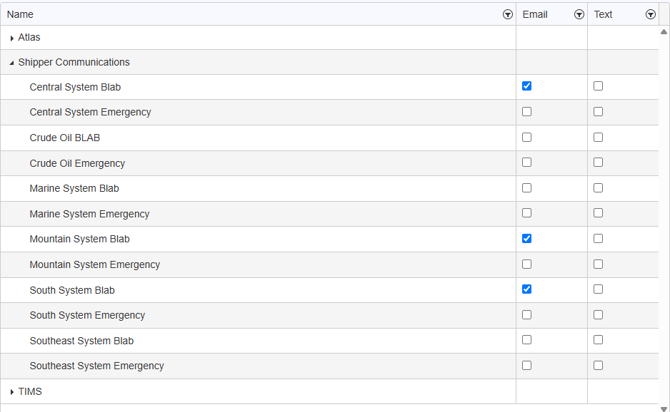Check Email for Southeast System Emergency
Image resolution: width=670 pixels, height=412 pixels.
526,365
